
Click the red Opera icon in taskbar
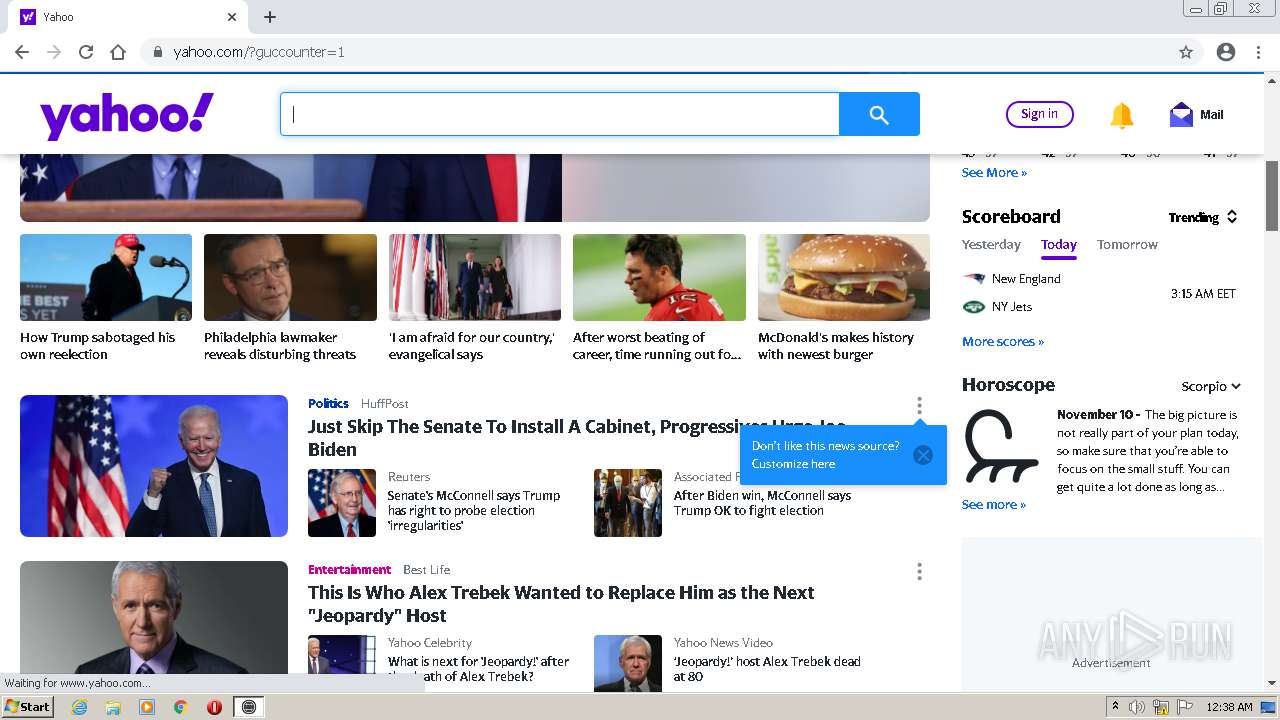[214, 707]
